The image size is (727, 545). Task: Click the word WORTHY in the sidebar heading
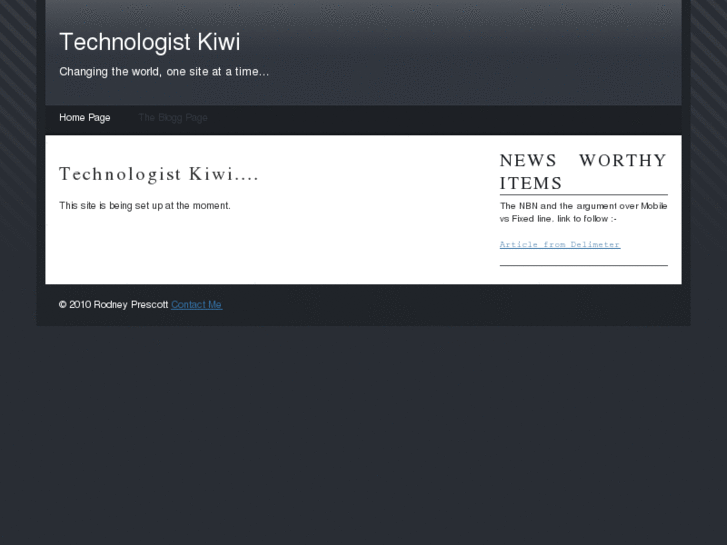click(622, 161)
